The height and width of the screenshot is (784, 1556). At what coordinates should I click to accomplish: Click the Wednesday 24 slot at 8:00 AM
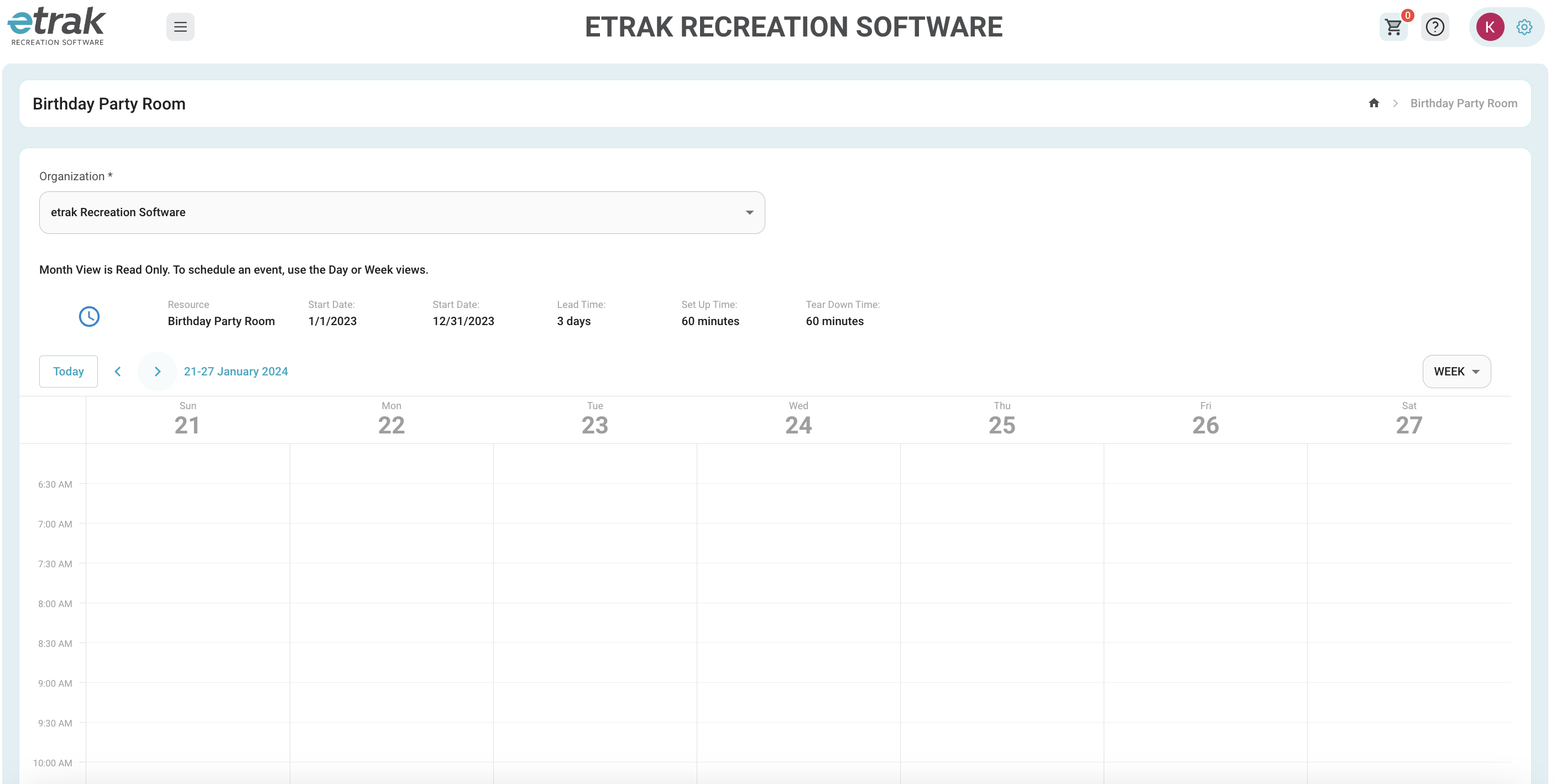(798, 623)
